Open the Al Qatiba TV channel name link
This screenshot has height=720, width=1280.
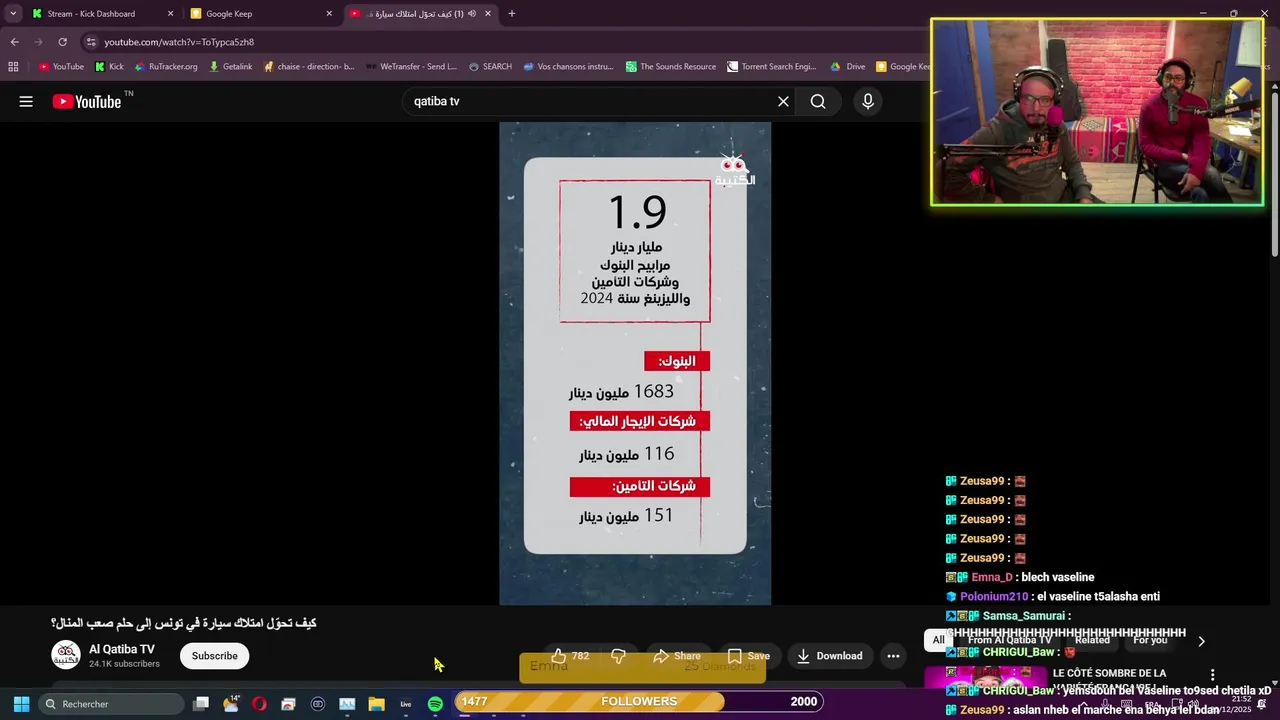coord(122,649)
